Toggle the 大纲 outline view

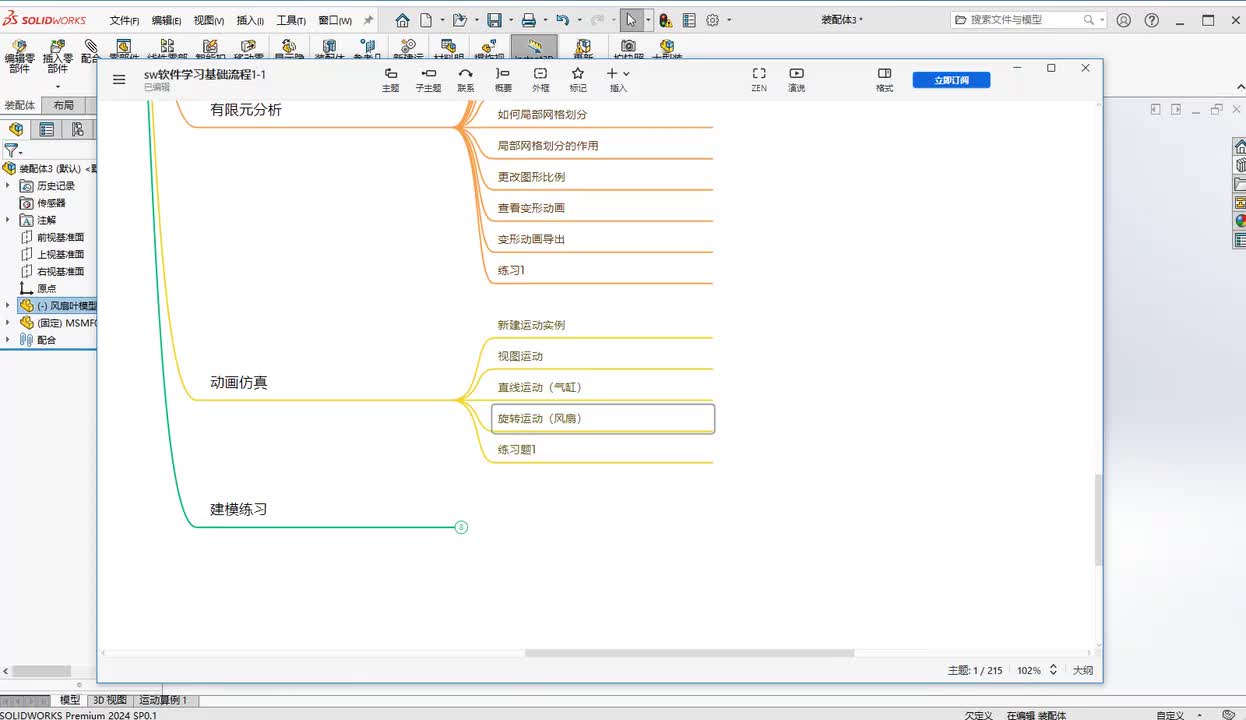point(1082,670)
